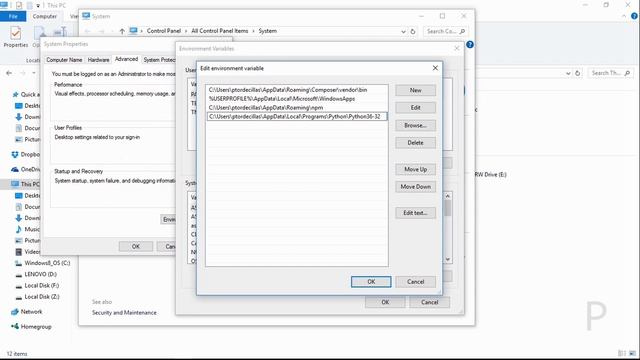Click Properties icon in This PC ribbon

[16, 37]
